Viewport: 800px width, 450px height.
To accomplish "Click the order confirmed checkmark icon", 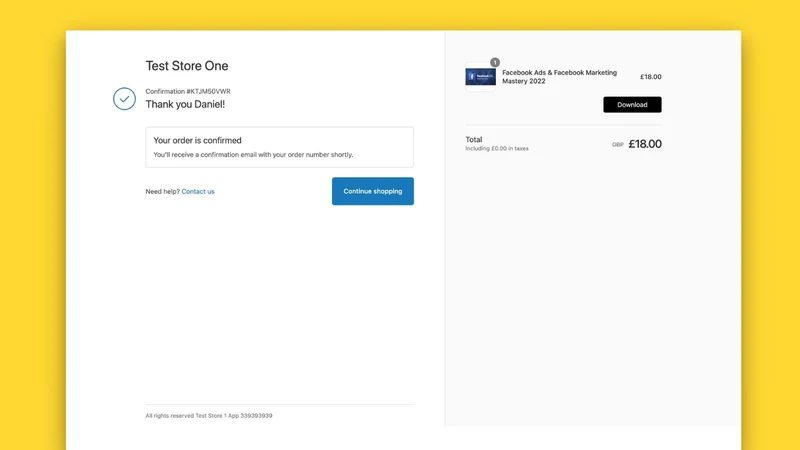I will click(124, 98).
